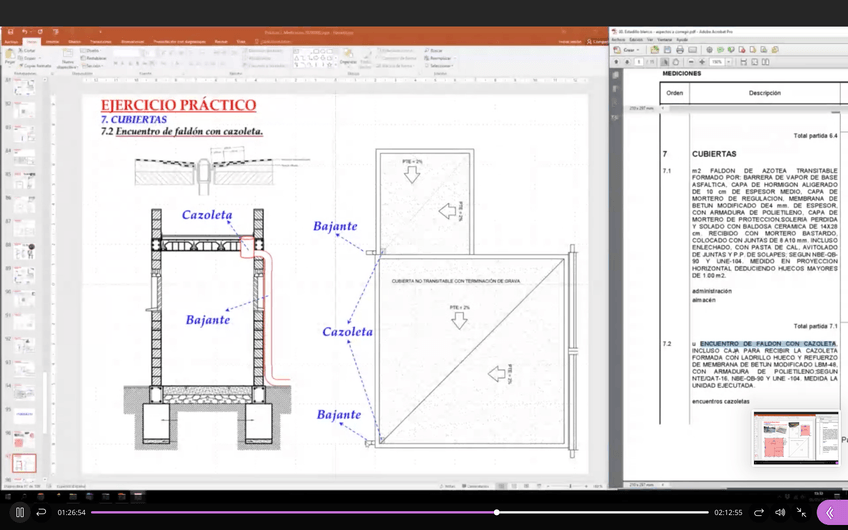Zoom out using Acrobat minus button

pyautogui.click(x=689, y=62)
